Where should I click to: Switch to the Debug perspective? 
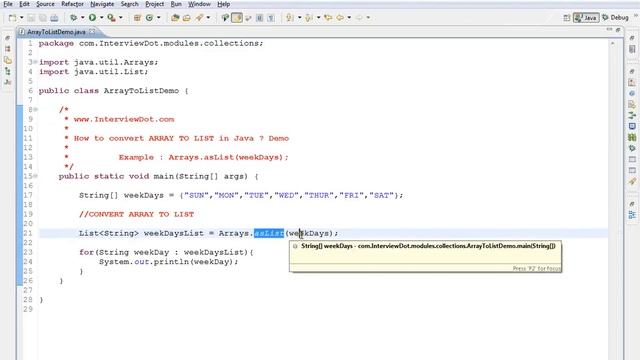click(x=616, y=18)
